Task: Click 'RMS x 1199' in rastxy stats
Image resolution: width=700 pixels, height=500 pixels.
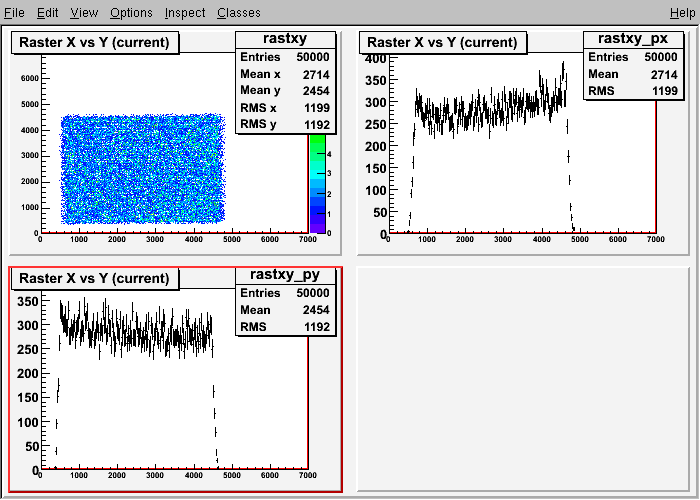Action: click(285, 108)
